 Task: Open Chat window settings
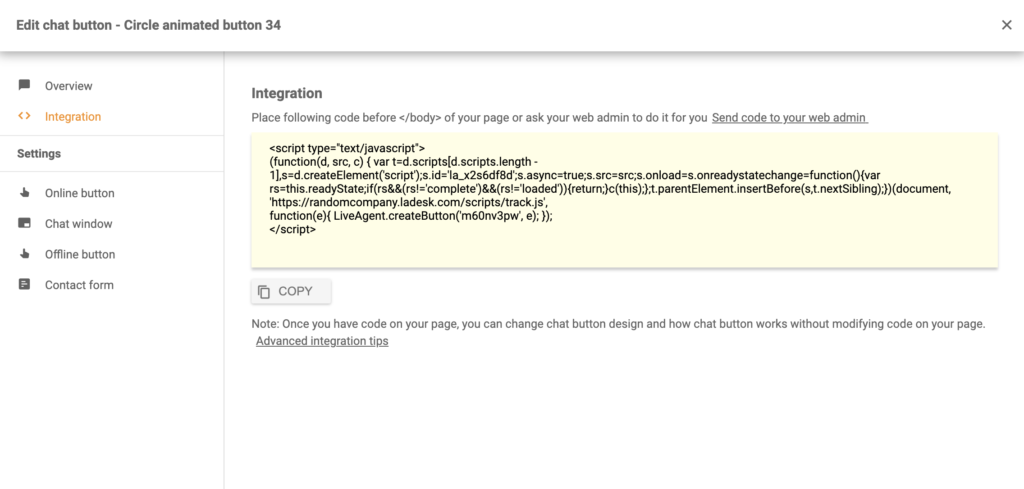[78, 224]
